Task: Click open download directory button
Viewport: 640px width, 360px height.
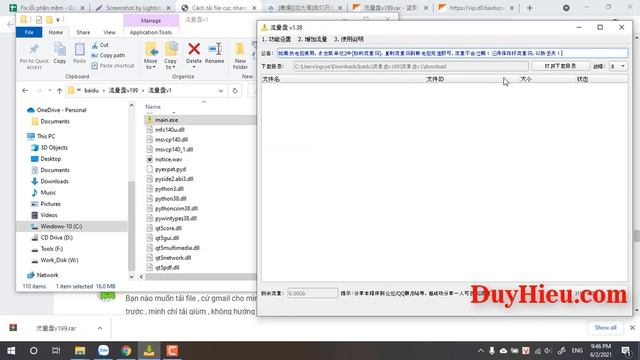Action: (x=560, y=66)
